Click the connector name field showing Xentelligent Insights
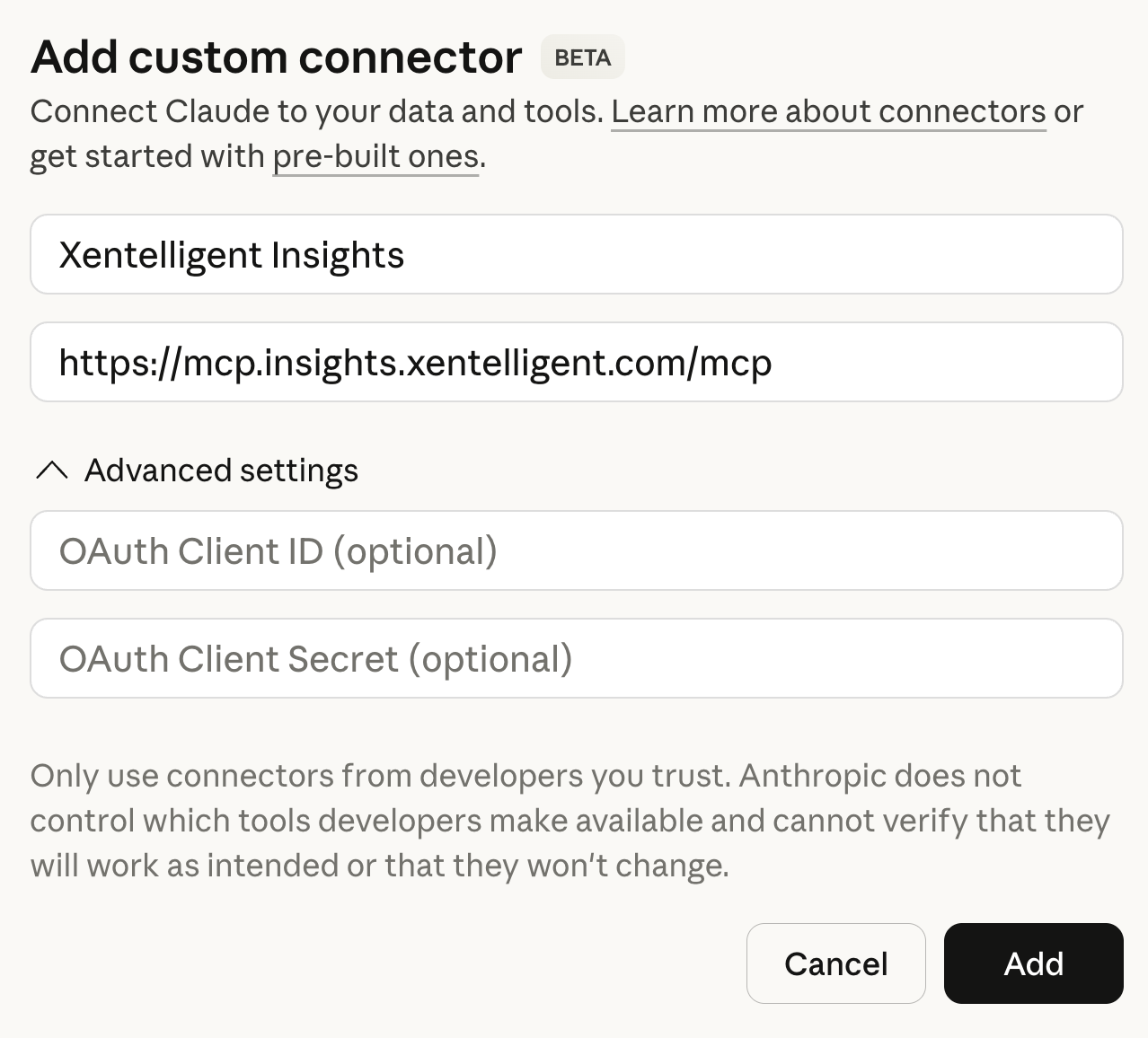This screenshot has height=1038, width=1148. [575, 254]
